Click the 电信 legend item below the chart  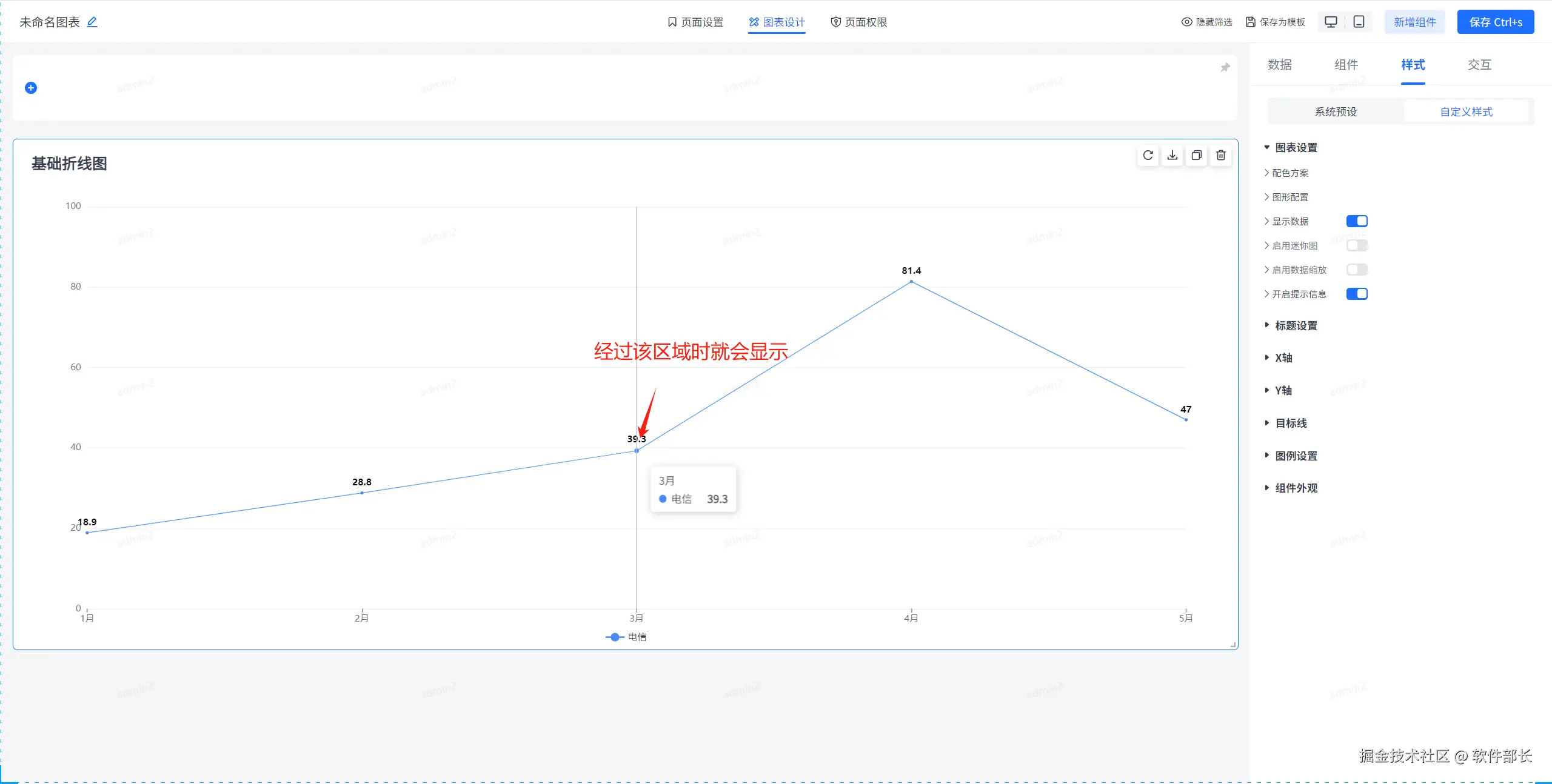click(627, 637)
